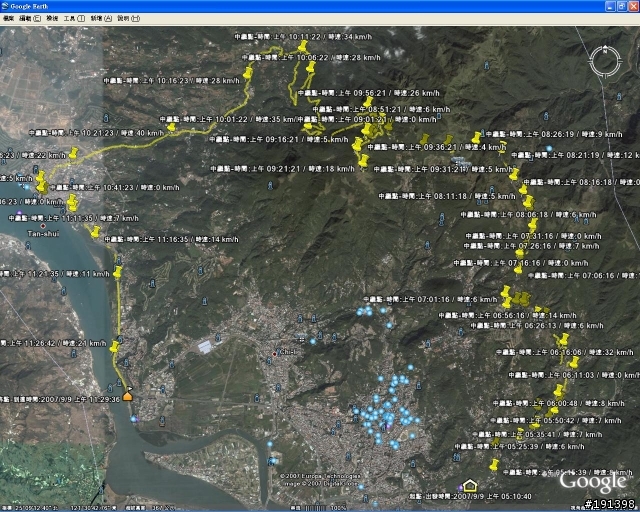This screenshot has height=512, width=640.
Task: Click the waypoint label 上午 08:11:18 / 5 km/h
Action: (447, 196)
